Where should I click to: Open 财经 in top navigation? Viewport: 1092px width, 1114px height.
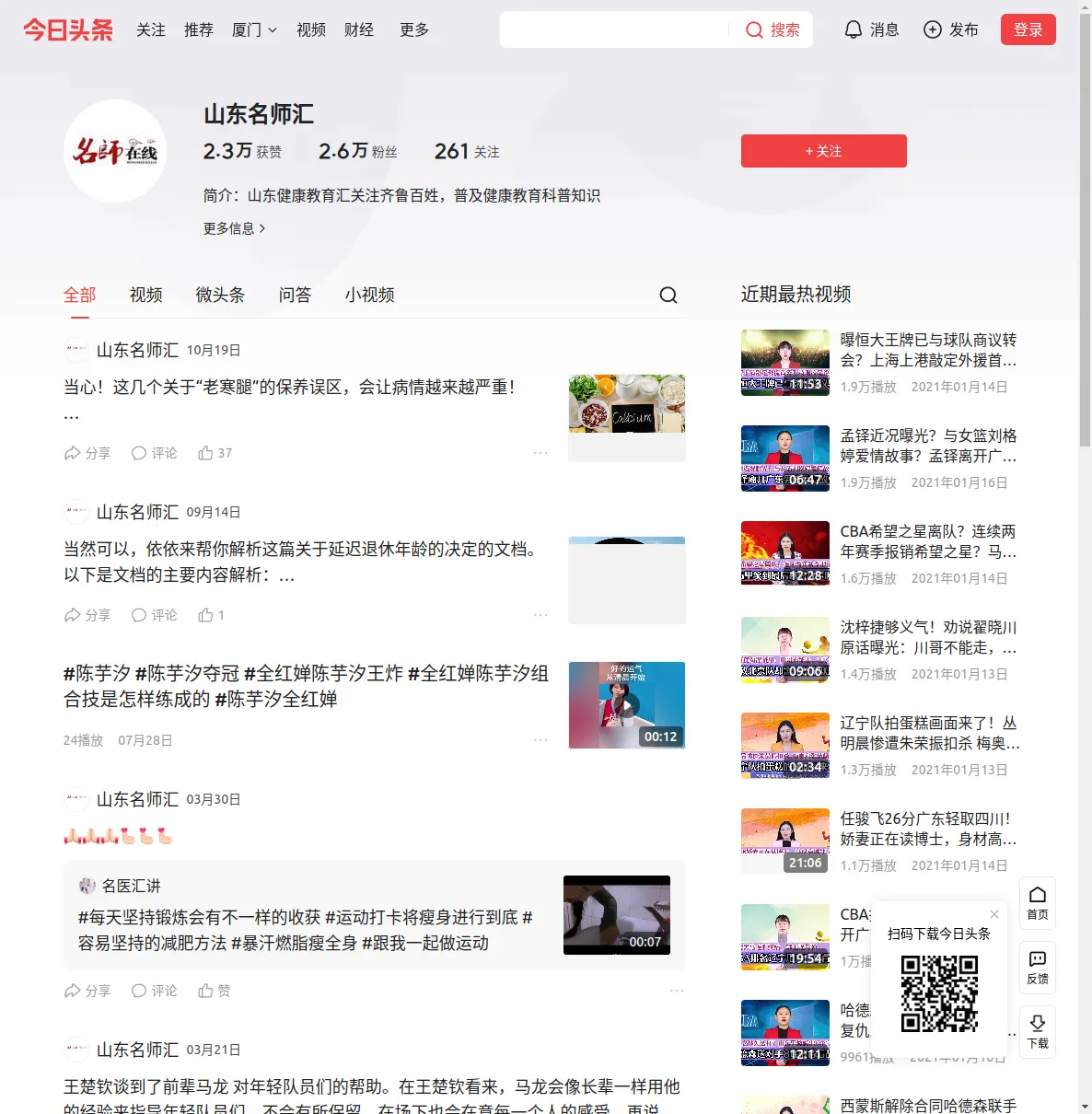point(359,29)
